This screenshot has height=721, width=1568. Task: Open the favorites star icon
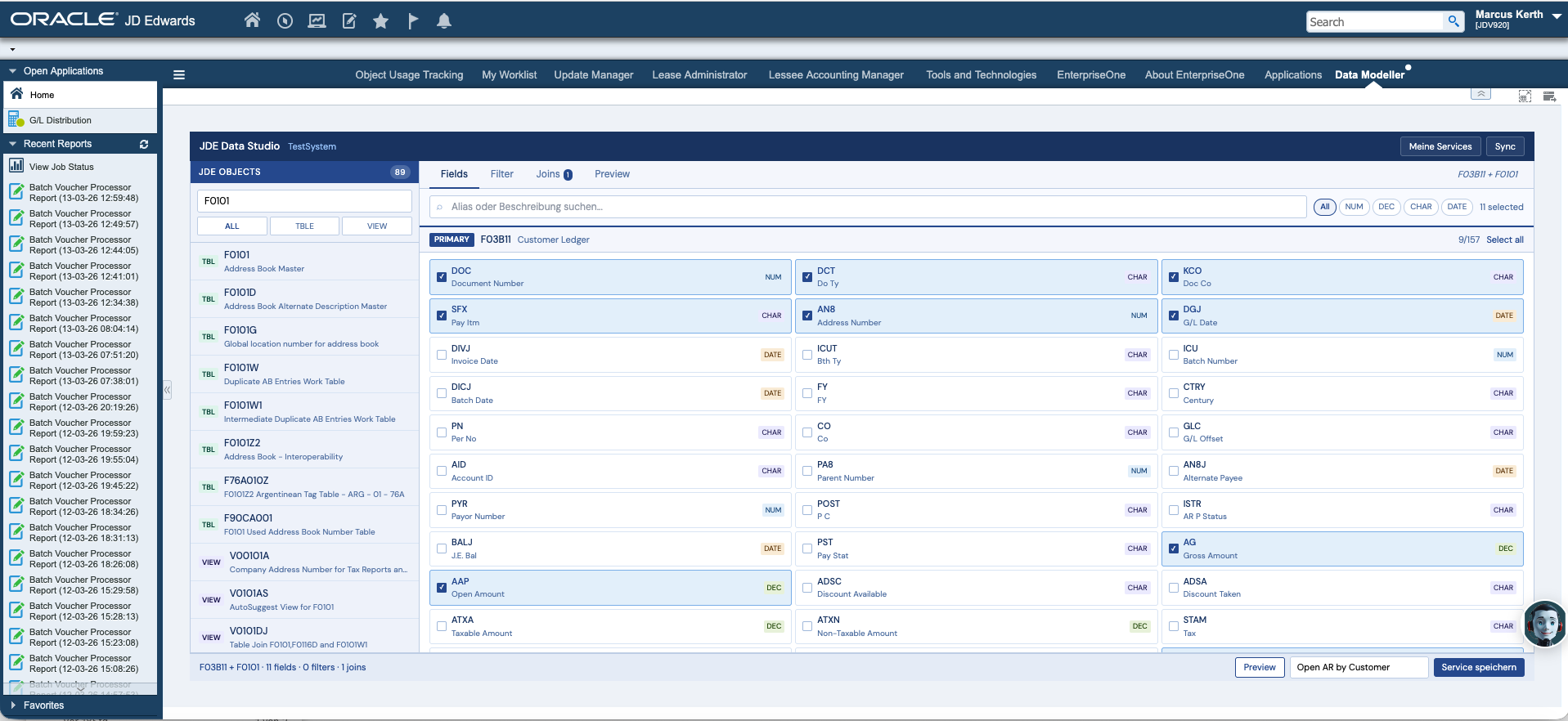[x=380, y=21]
